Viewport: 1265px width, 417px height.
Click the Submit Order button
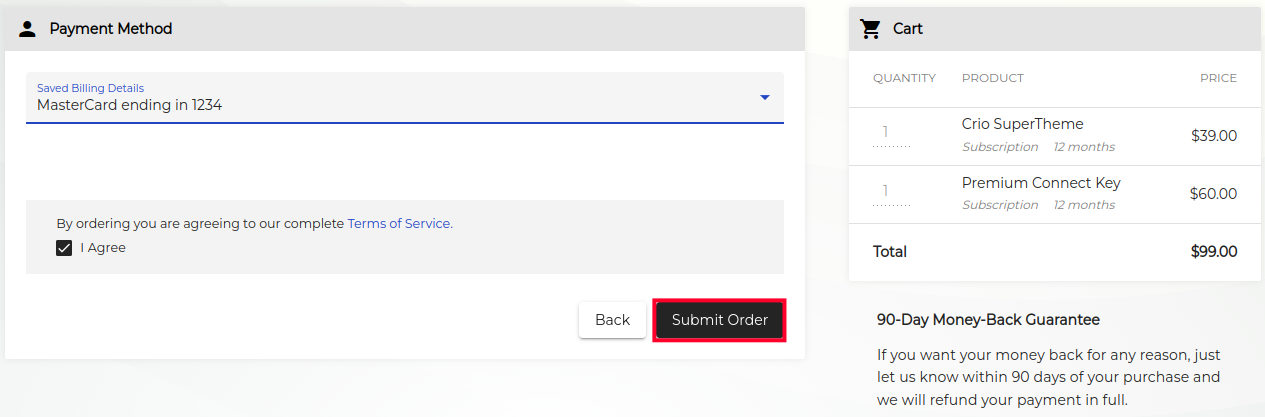719,320
